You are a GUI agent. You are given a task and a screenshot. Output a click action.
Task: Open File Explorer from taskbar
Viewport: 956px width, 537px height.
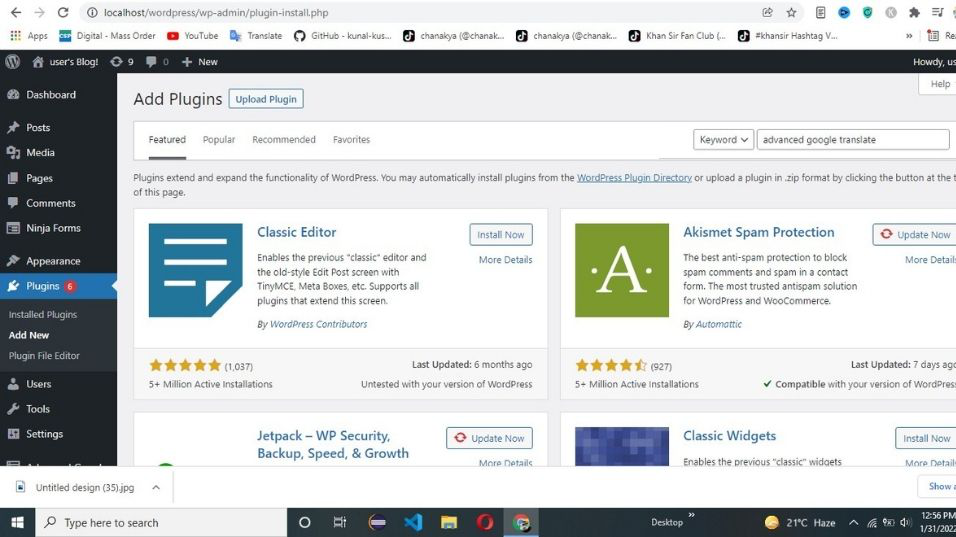[449, 522]
